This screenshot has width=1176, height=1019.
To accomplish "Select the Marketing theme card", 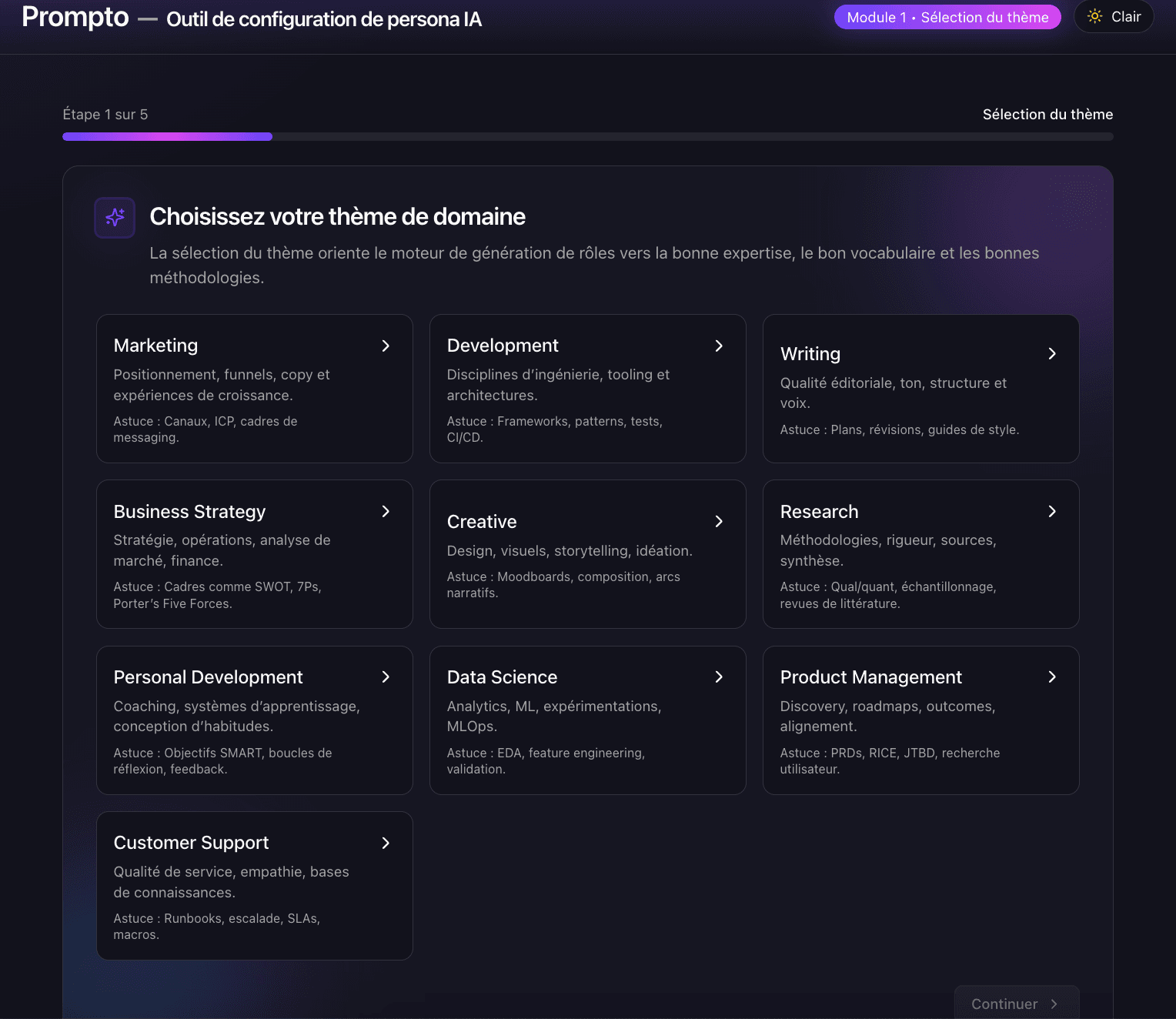I will [x=255, y=389].
